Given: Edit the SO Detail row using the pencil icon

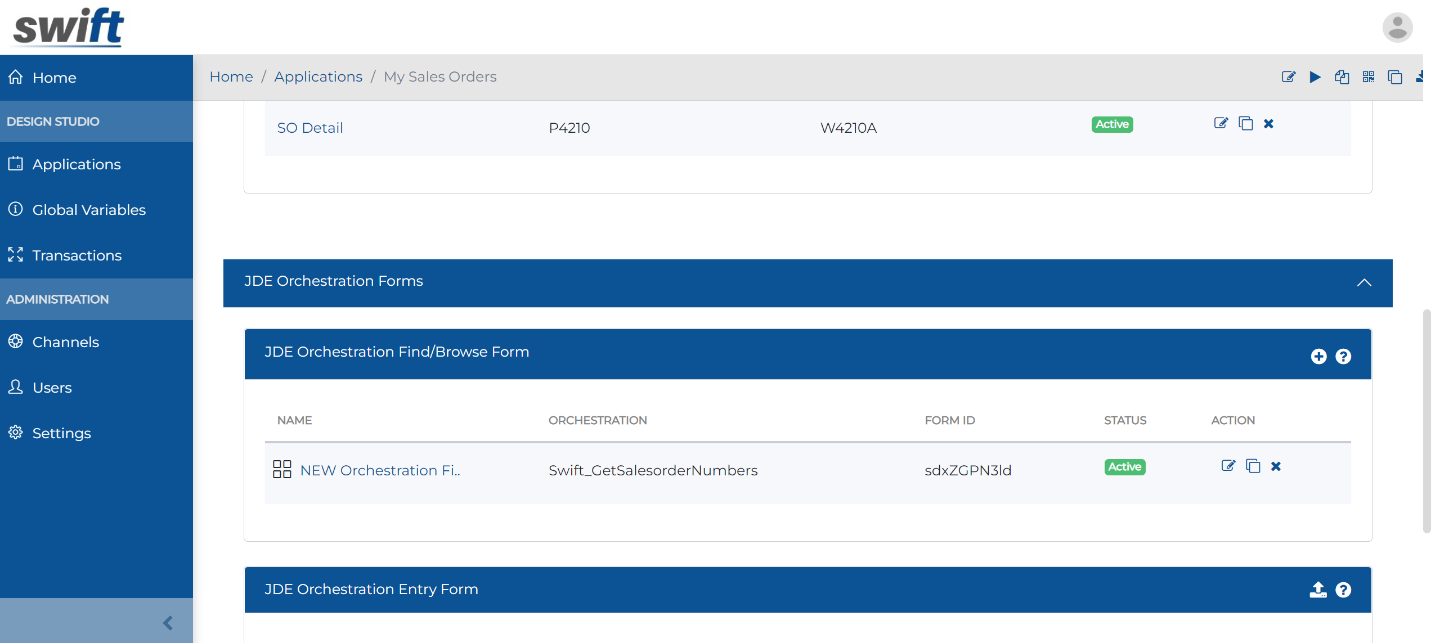Looking at the screenshot, I should (1221, 123).
